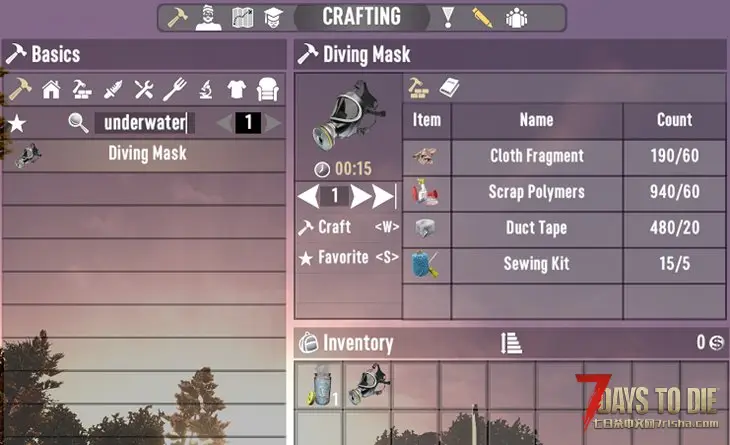Image resolution: width=730 pixels, height=445 pixels.
Task: Select the Clothing t-shirt category filter
Action: [237, 89]
